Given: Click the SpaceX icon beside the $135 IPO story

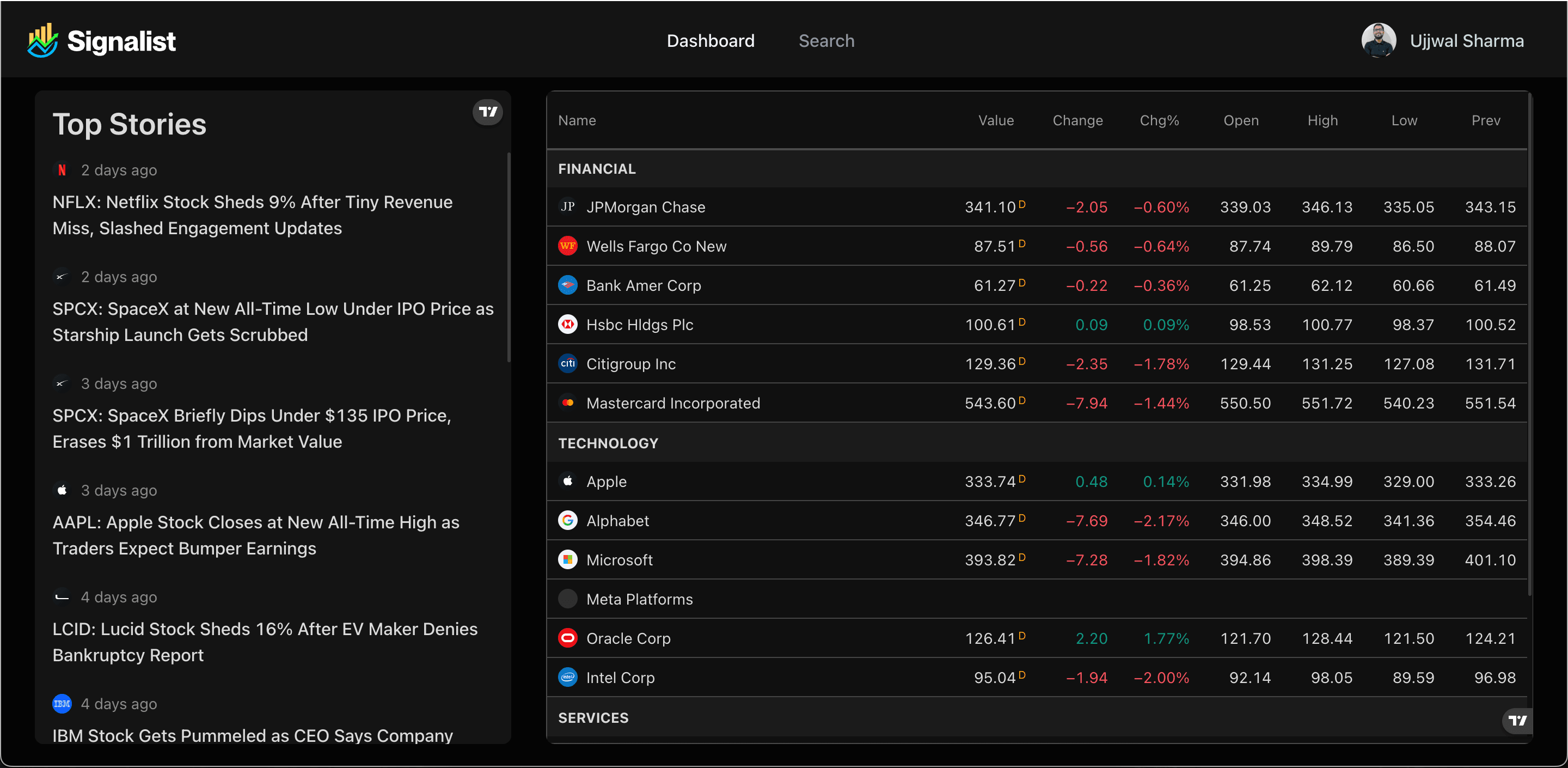Looking at the screenshot, I should [x=62, y=383].
